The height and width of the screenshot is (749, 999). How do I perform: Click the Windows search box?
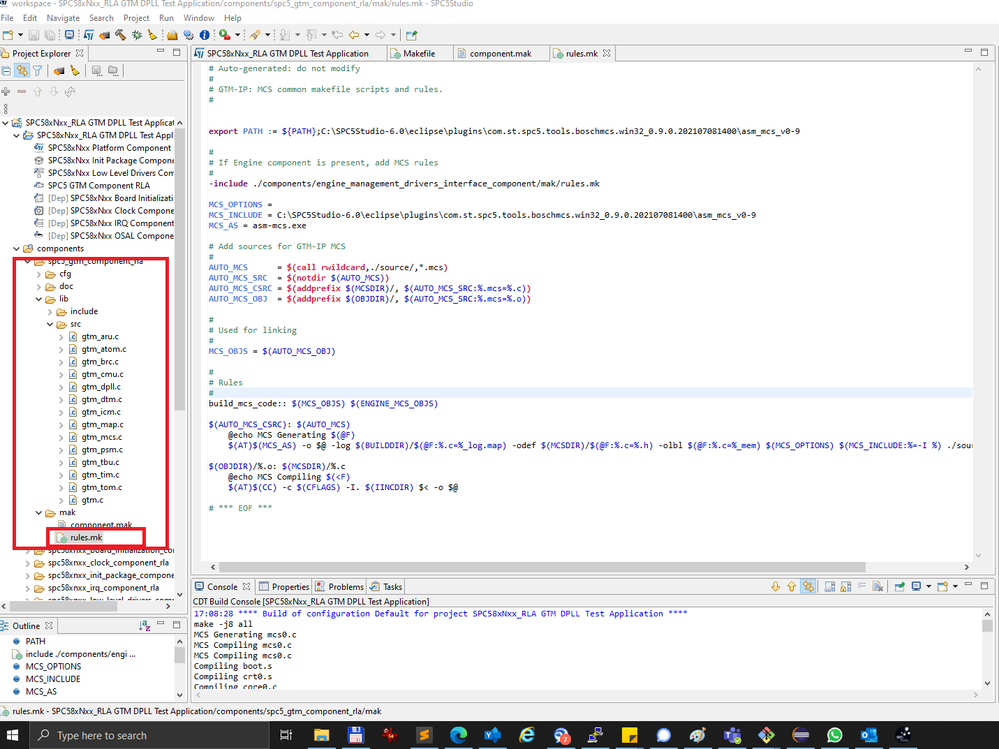click(x=149, y=735)
